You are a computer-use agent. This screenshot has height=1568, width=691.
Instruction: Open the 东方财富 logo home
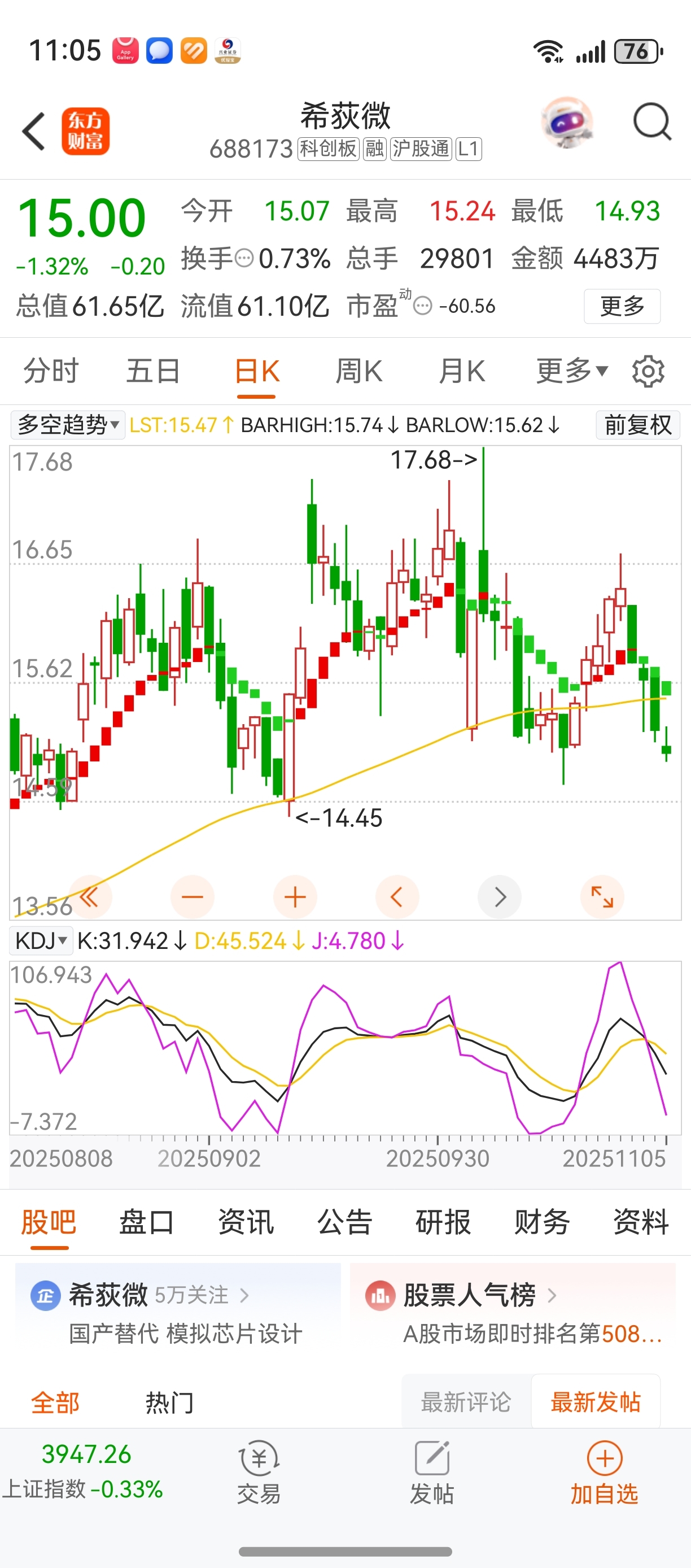(x=85, y=131)
